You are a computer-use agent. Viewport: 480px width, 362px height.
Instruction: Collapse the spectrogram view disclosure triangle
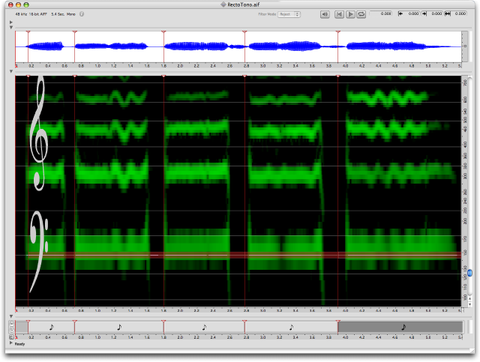pos(11,71)
